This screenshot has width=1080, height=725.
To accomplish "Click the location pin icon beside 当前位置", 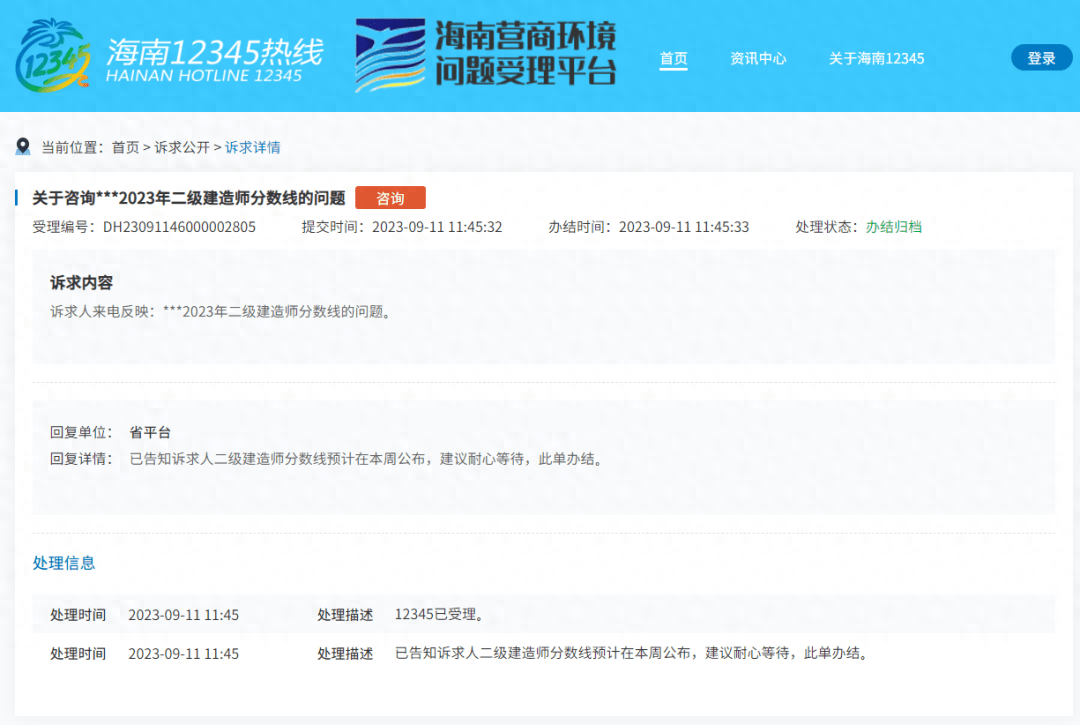I will (23, 147).
